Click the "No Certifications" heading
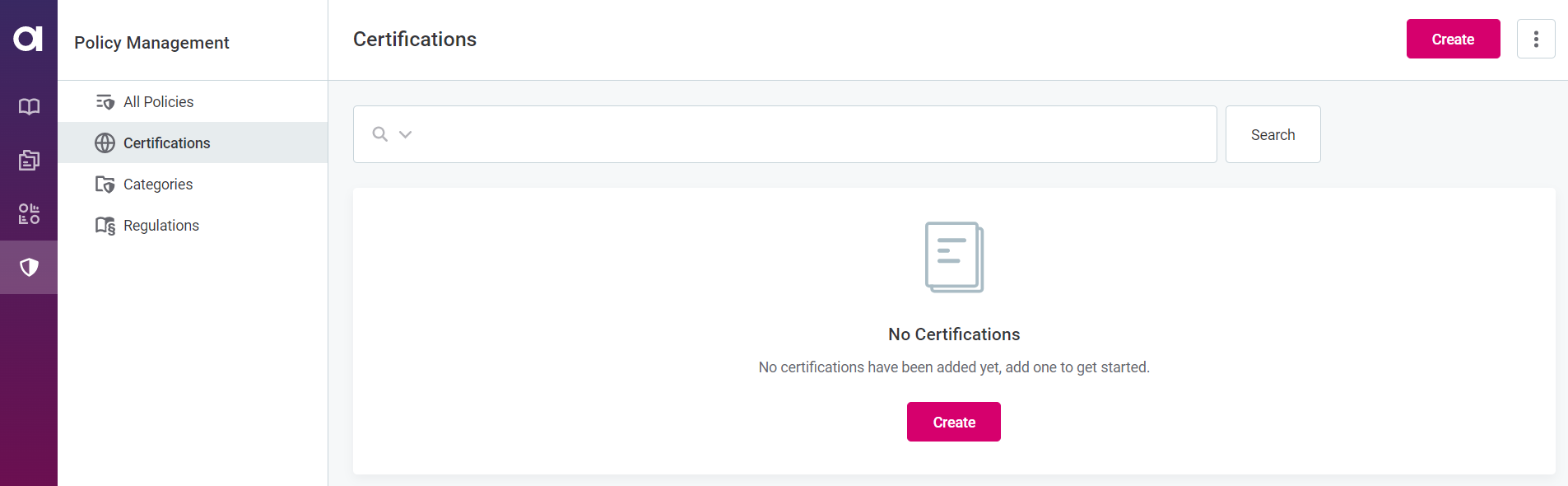This screenshot has width=1568, height=486. pyautogui.click(x=954, y=334)
